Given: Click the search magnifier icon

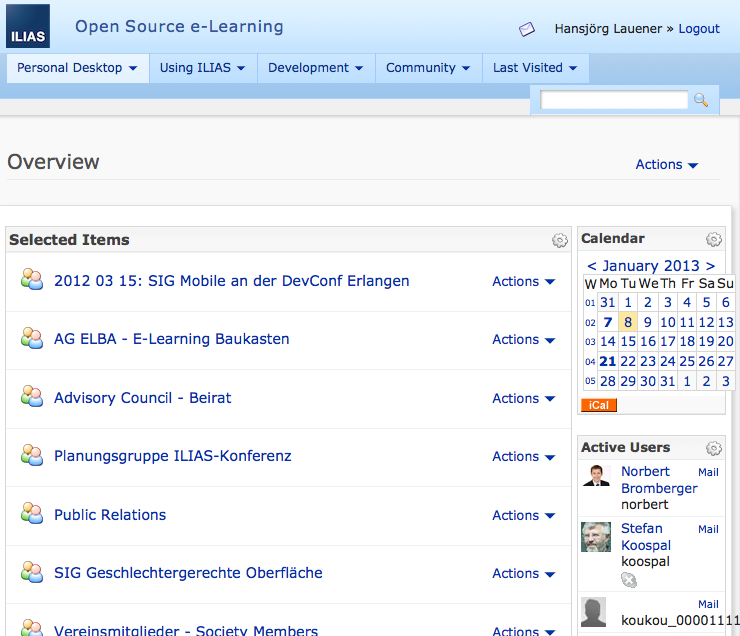Looking at the screenshot, I should (x=701, y=100).
